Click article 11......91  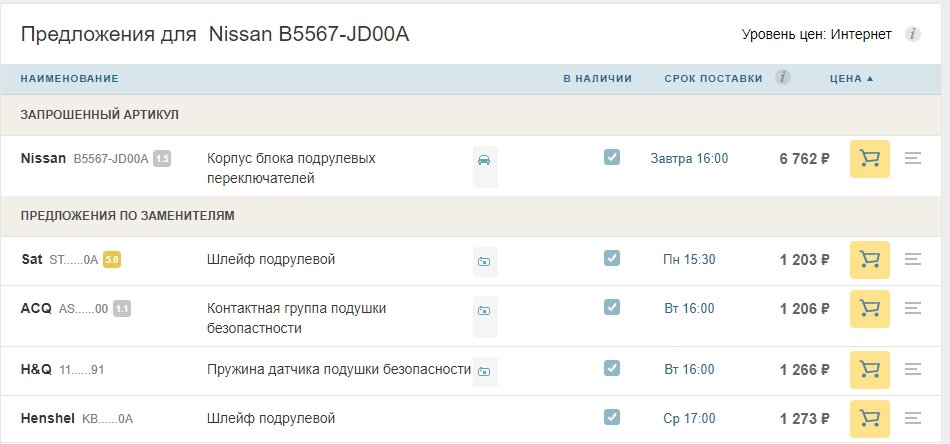coord(82,370)
